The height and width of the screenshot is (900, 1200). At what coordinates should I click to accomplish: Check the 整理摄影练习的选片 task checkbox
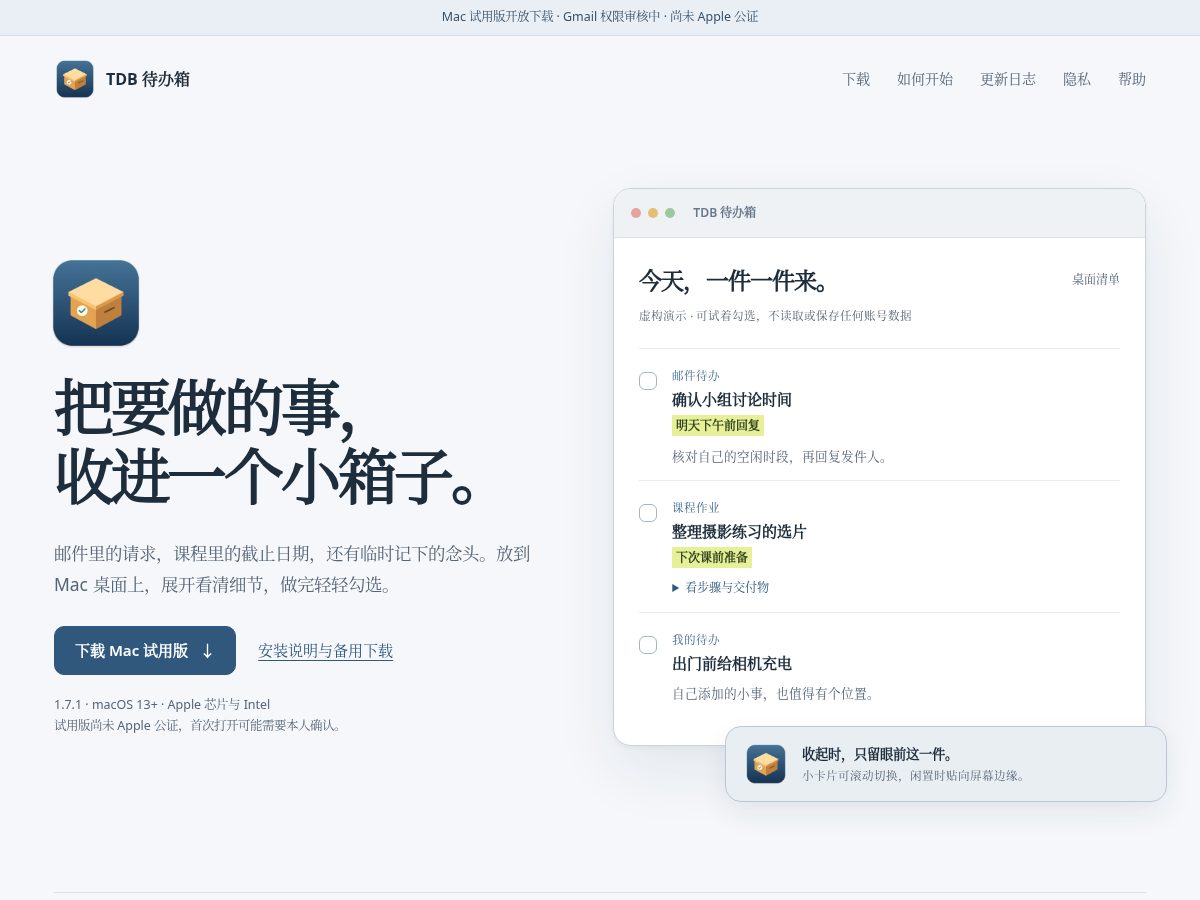(648, 513)
